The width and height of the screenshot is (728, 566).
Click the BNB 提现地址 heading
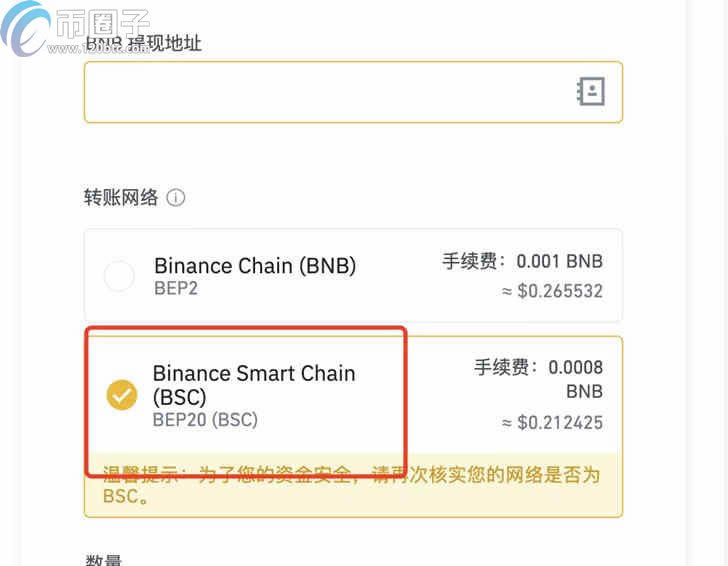pyautogui.click(x=143, y=43)
